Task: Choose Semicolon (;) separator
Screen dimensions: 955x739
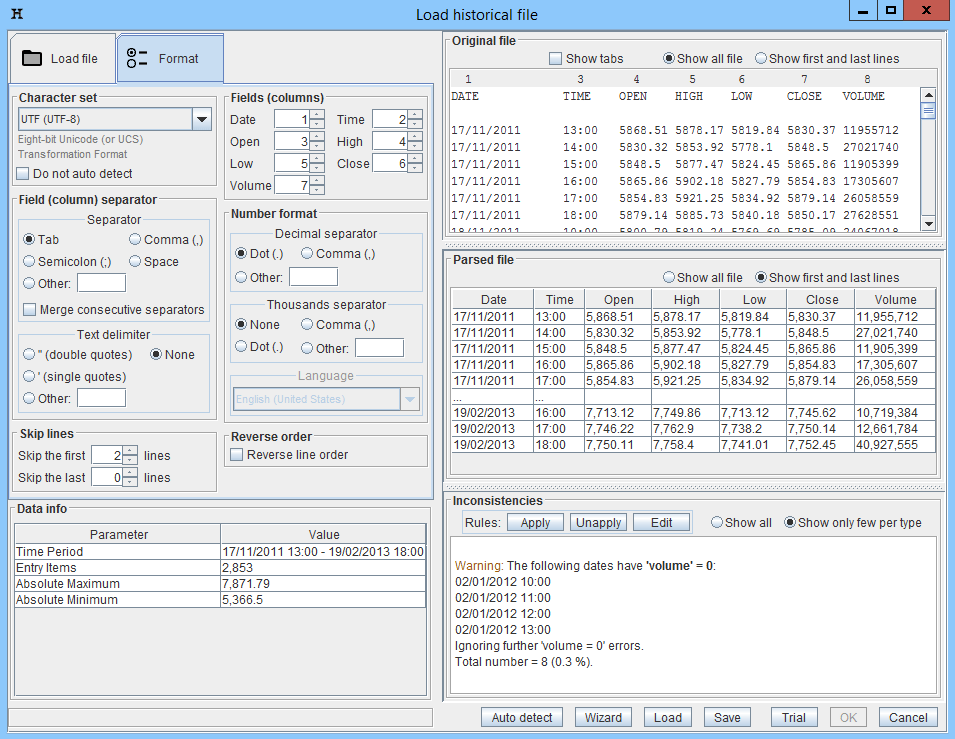Action: click(29, 261)
